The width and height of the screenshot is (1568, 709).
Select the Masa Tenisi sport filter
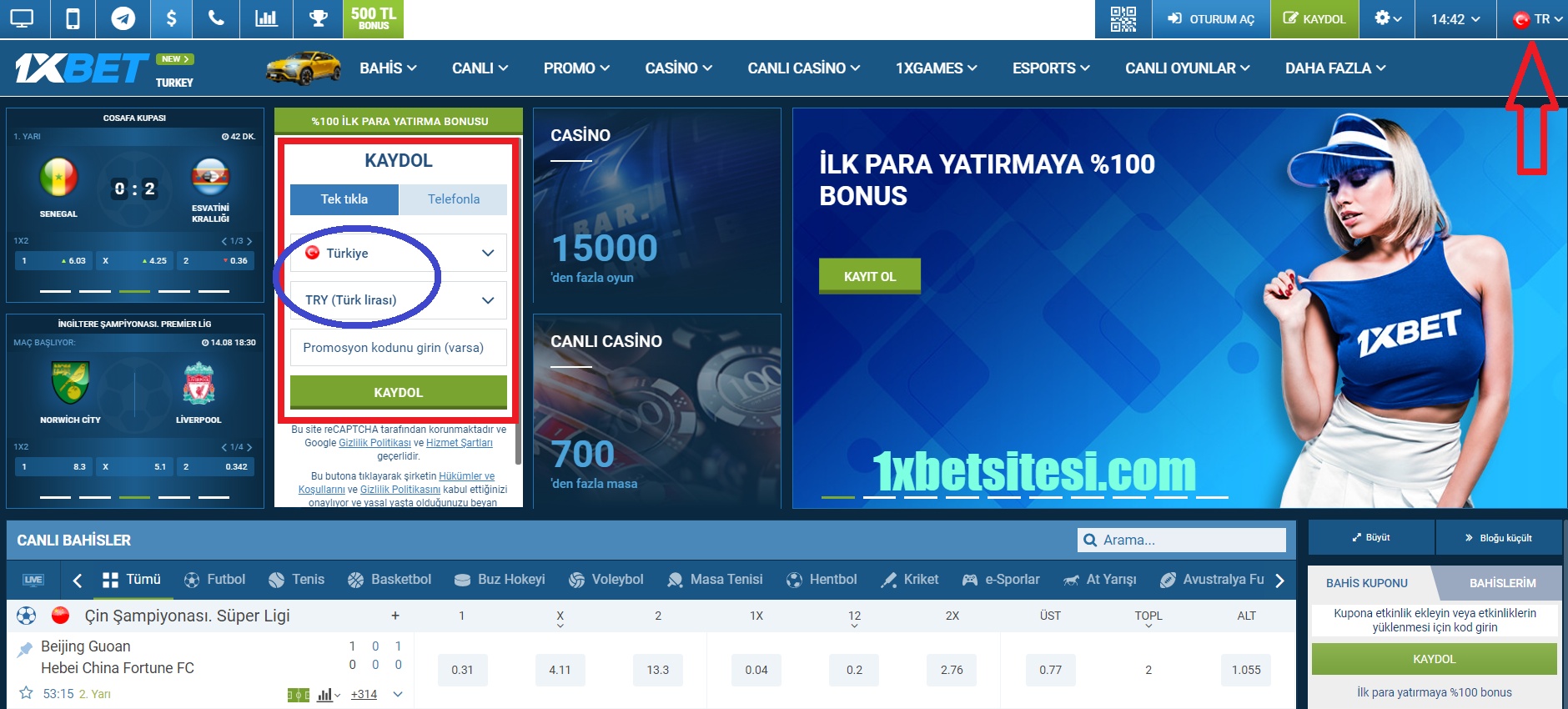click(716, 580)
